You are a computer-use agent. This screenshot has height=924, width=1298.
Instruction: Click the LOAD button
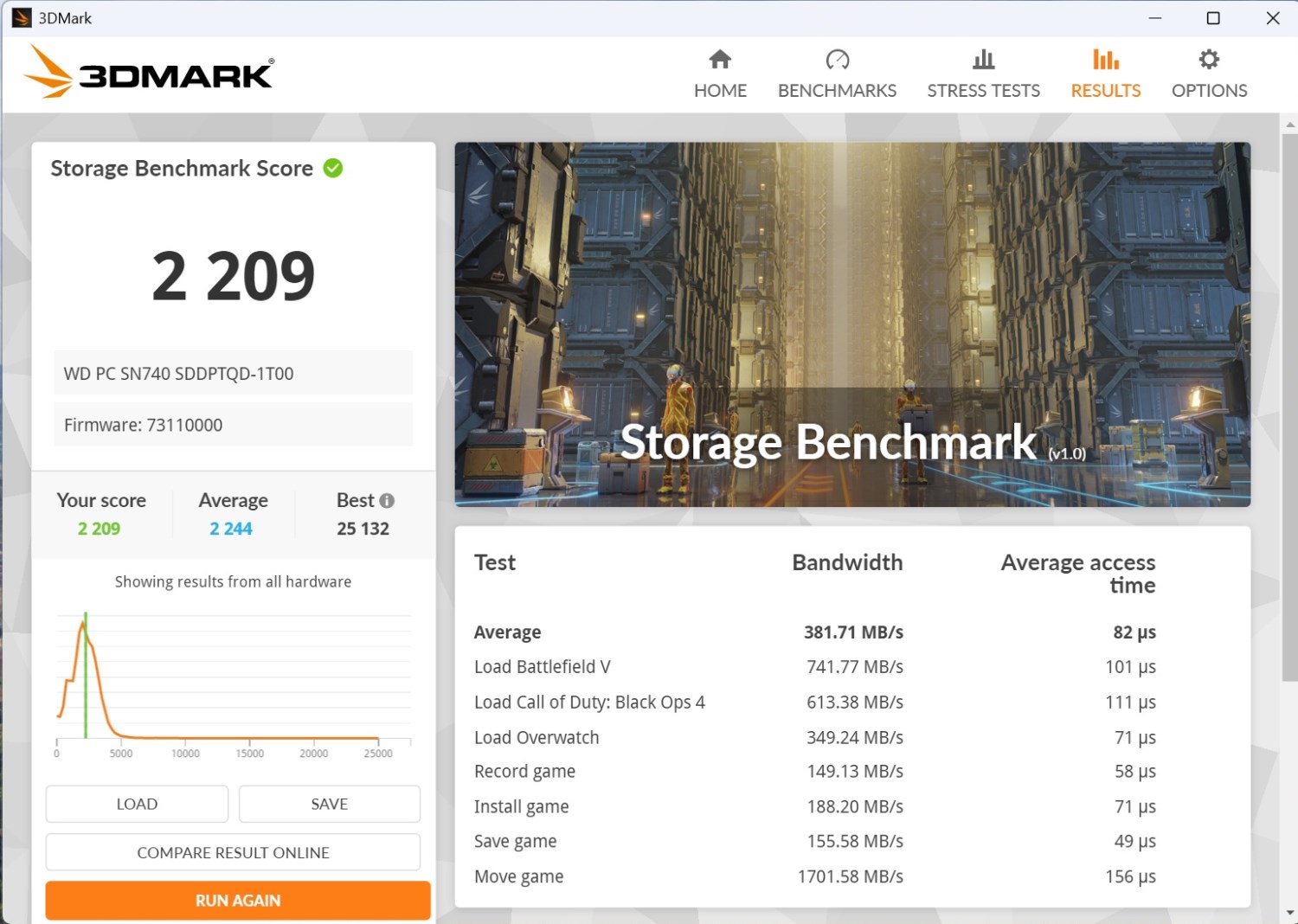137,804
